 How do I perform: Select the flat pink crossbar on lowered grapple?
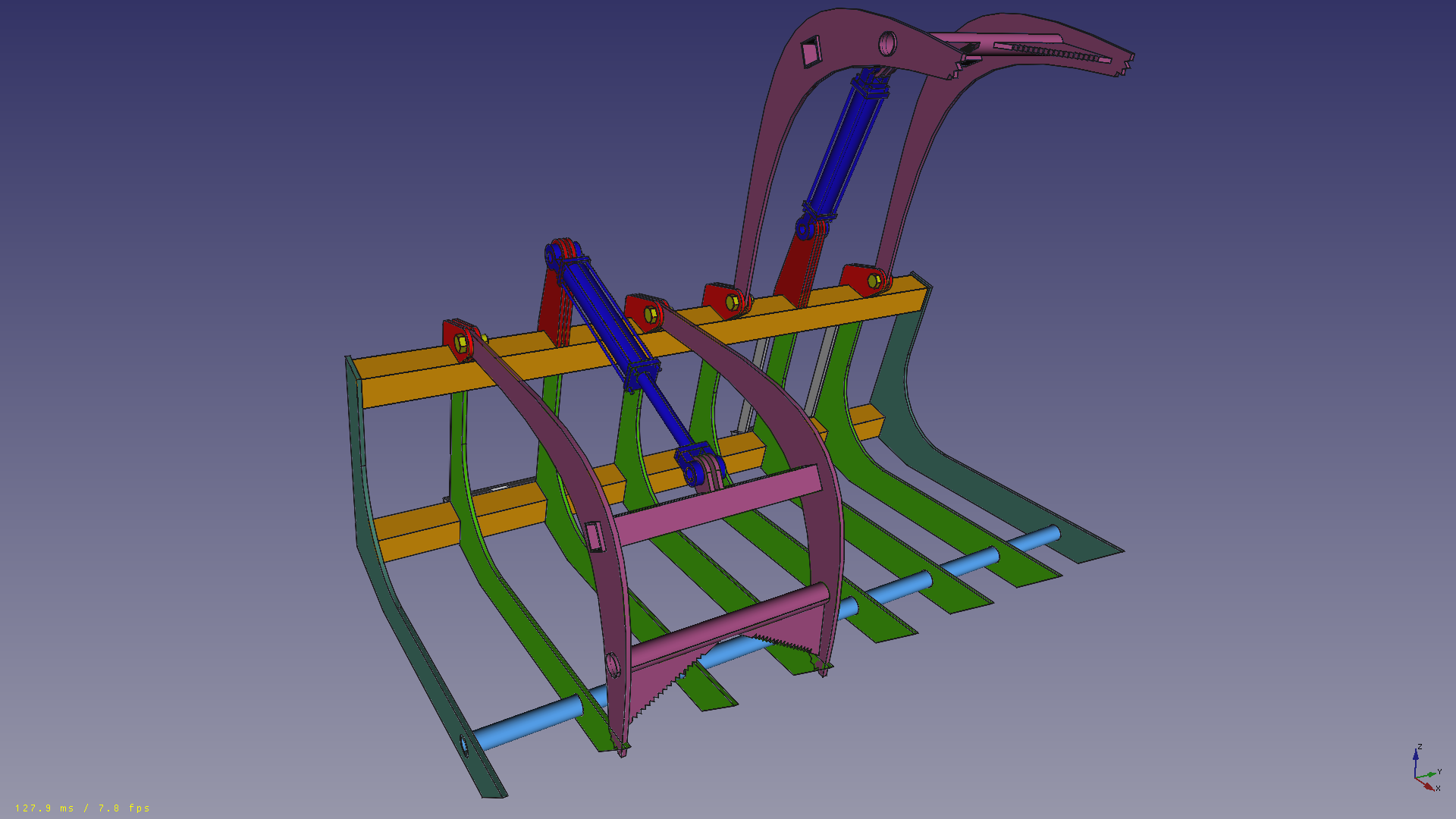pyautogui.click(x=720, y=504)
